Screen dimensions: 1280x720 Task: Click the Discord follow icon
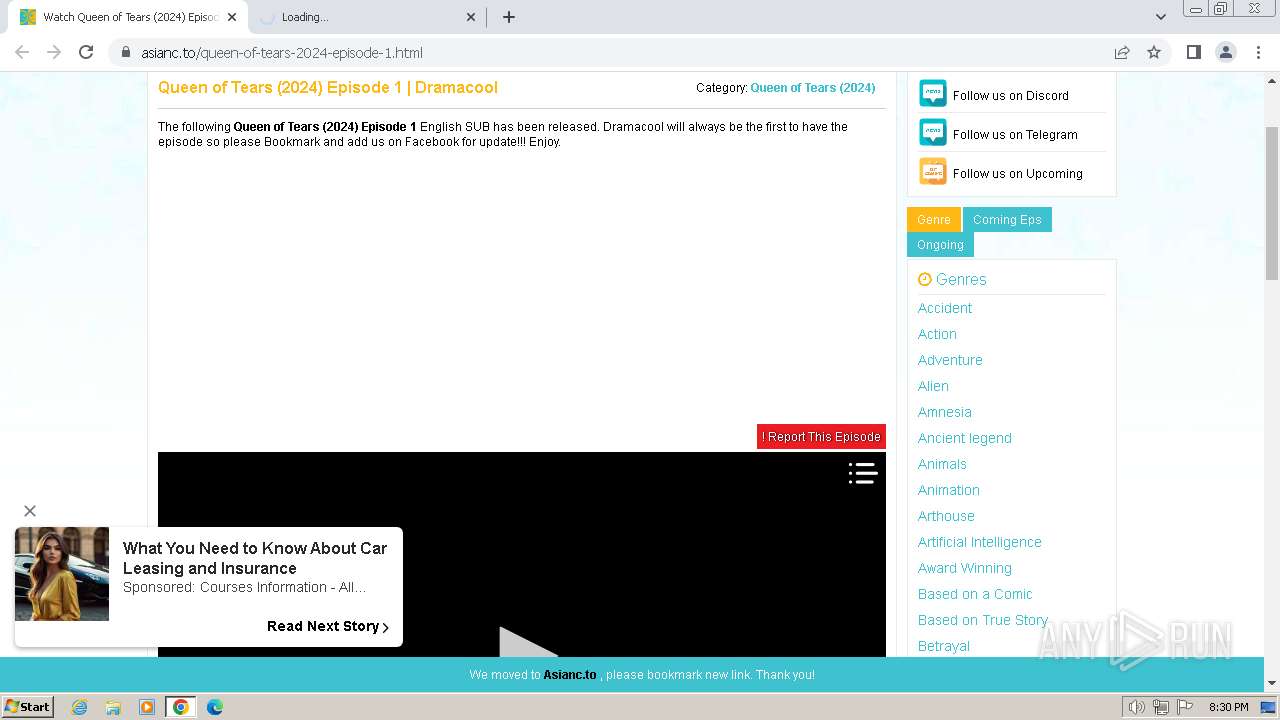(932, 94)
